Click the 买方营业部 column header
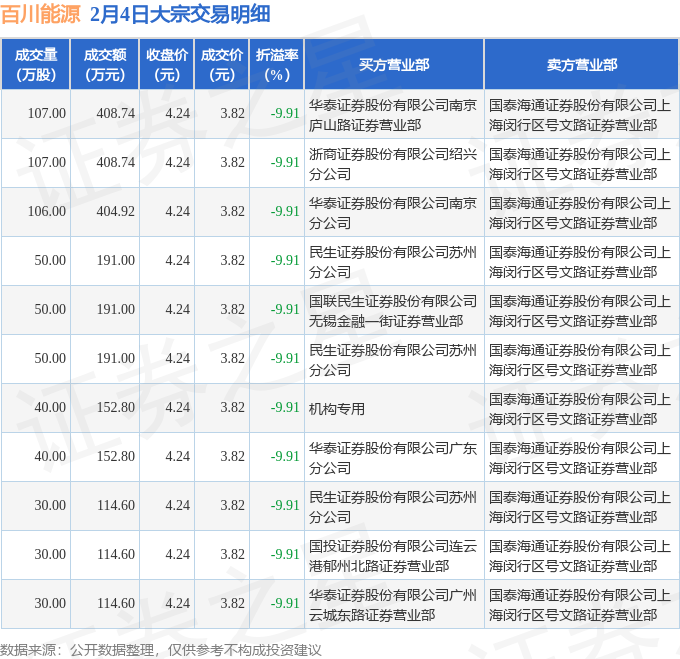 [394, 64]
